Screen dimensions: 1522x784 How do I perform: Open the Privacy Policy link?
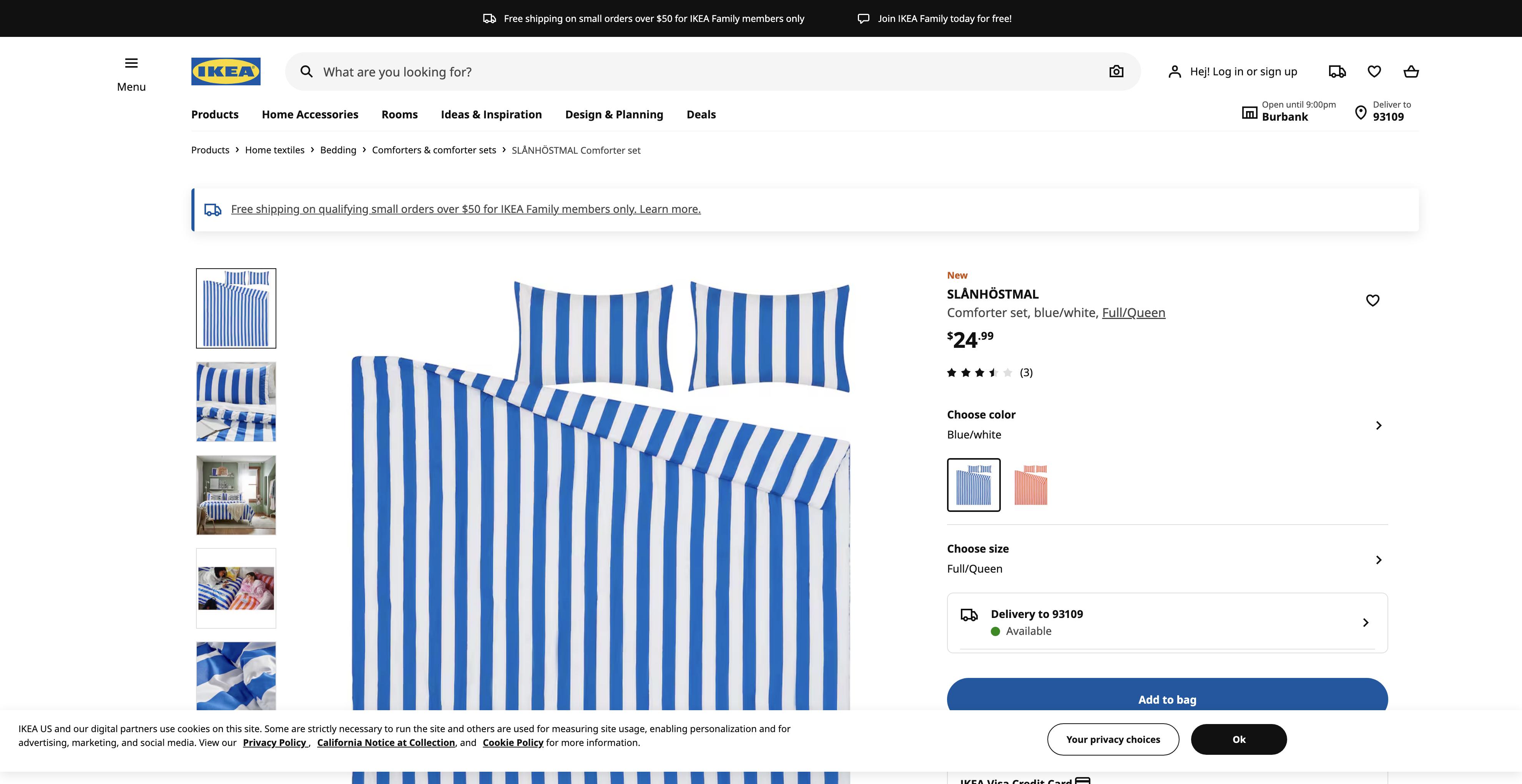[x=275, y=742]
